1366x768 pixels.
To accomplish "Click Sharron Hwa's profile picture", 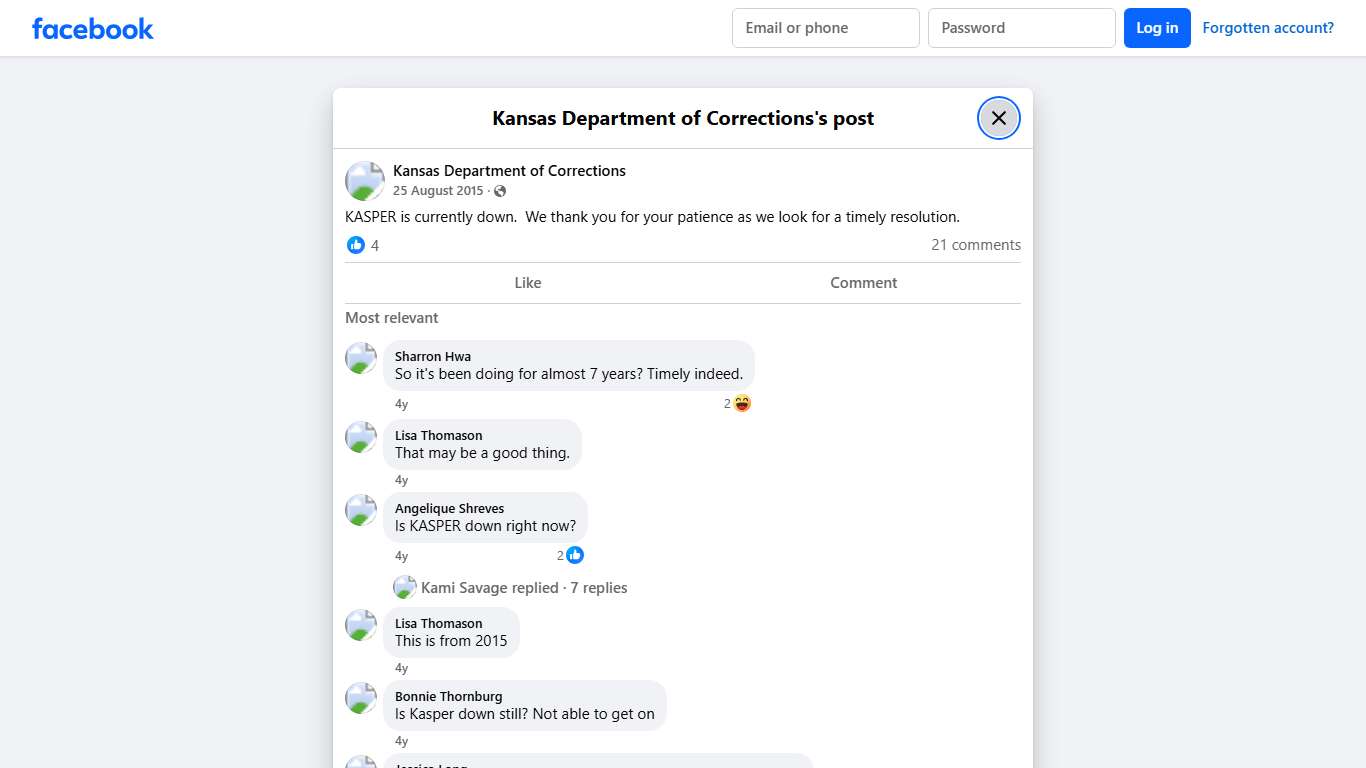I will tap(360, 358).
